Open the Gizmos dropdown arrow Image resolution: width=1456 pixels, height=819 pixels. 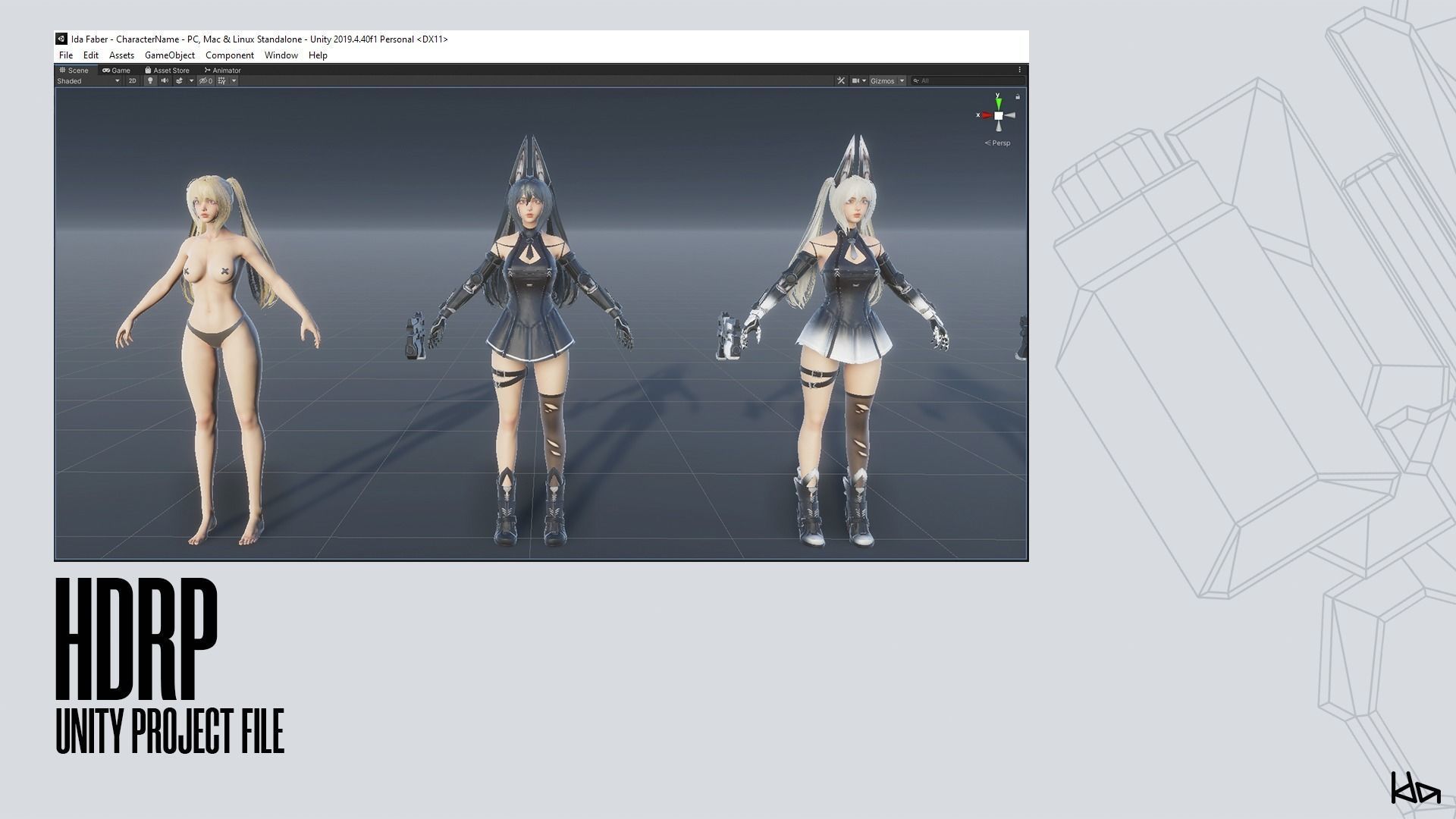tap(902, 81)
